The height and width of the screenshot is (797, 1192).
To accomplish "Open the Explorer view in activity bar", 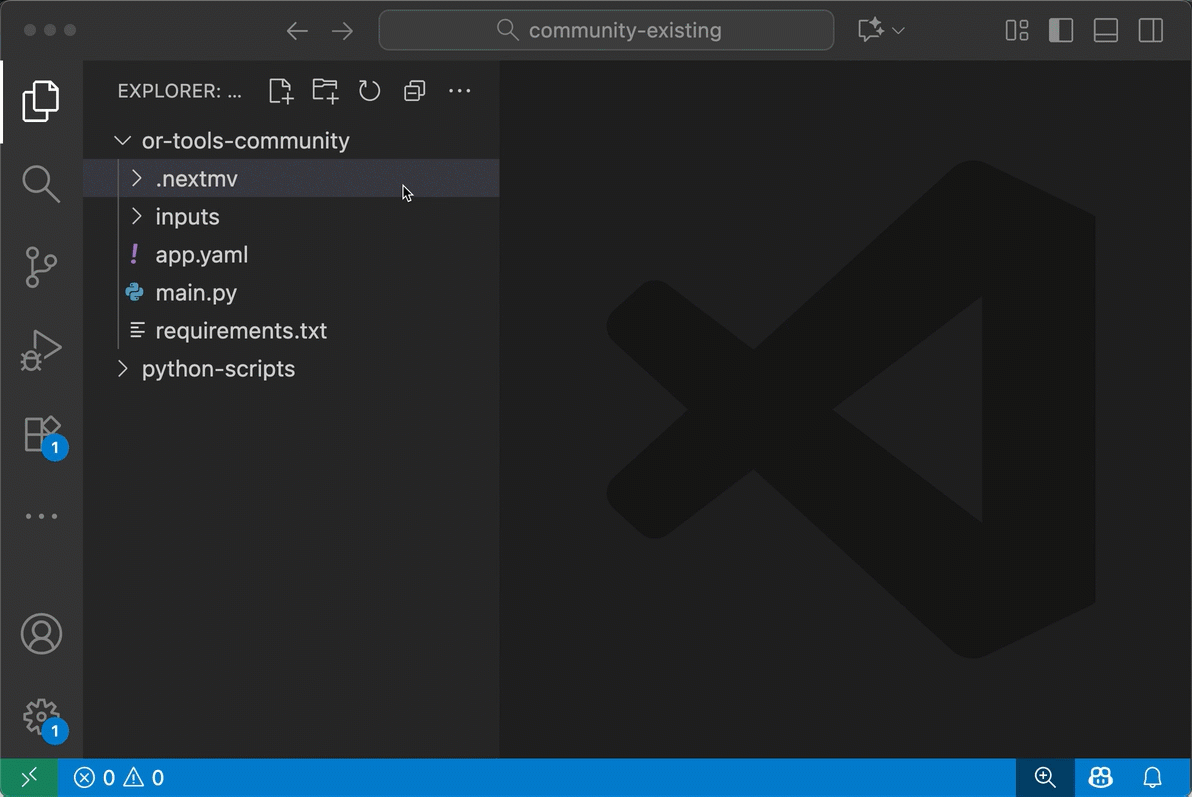I will 41,101.
